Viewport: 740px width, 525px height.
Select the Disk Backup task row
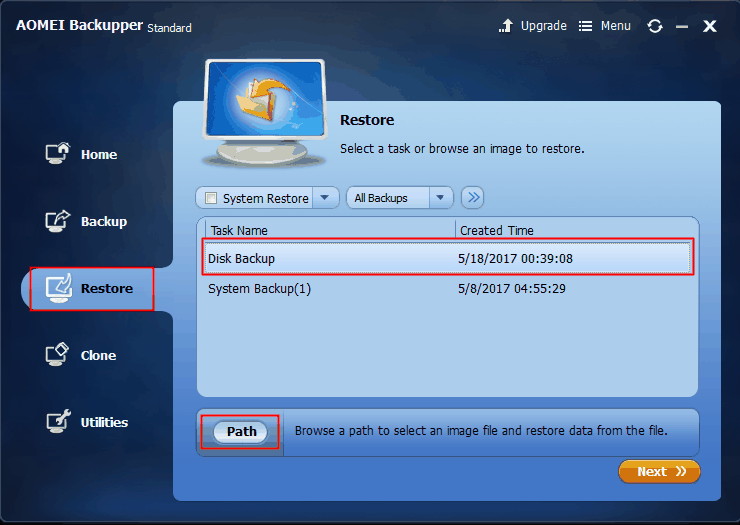click(447, 258)
